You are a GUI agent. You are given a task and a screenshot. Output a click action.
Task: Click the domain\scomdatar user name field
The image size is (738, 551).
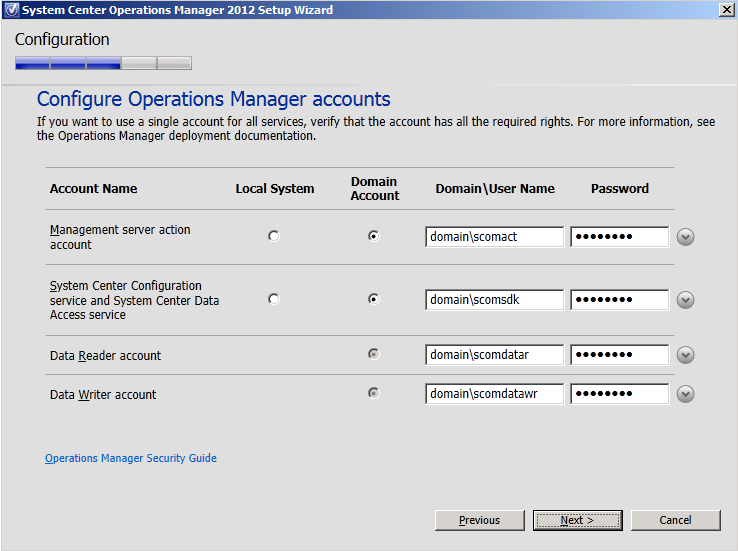coord(494,355)
